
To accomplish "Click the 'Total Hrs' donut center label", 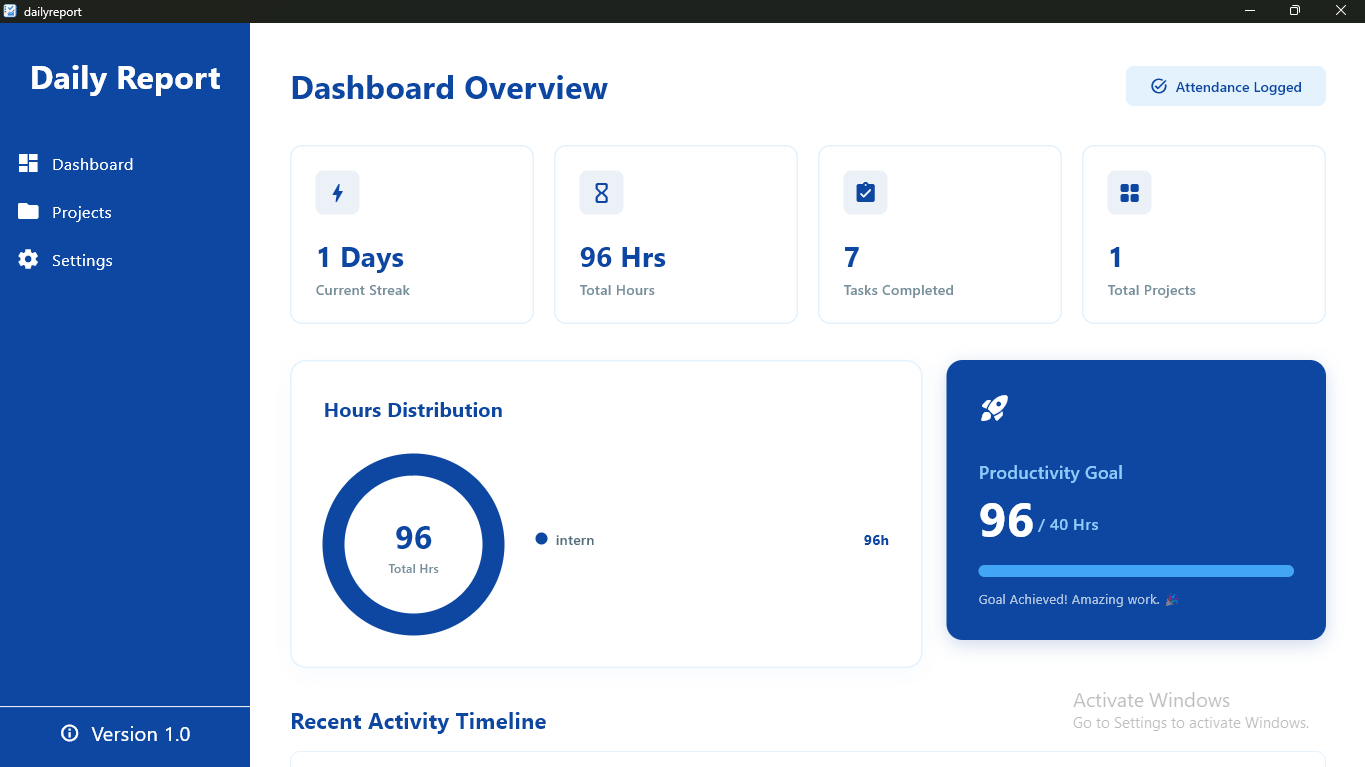I will [413, 568].
